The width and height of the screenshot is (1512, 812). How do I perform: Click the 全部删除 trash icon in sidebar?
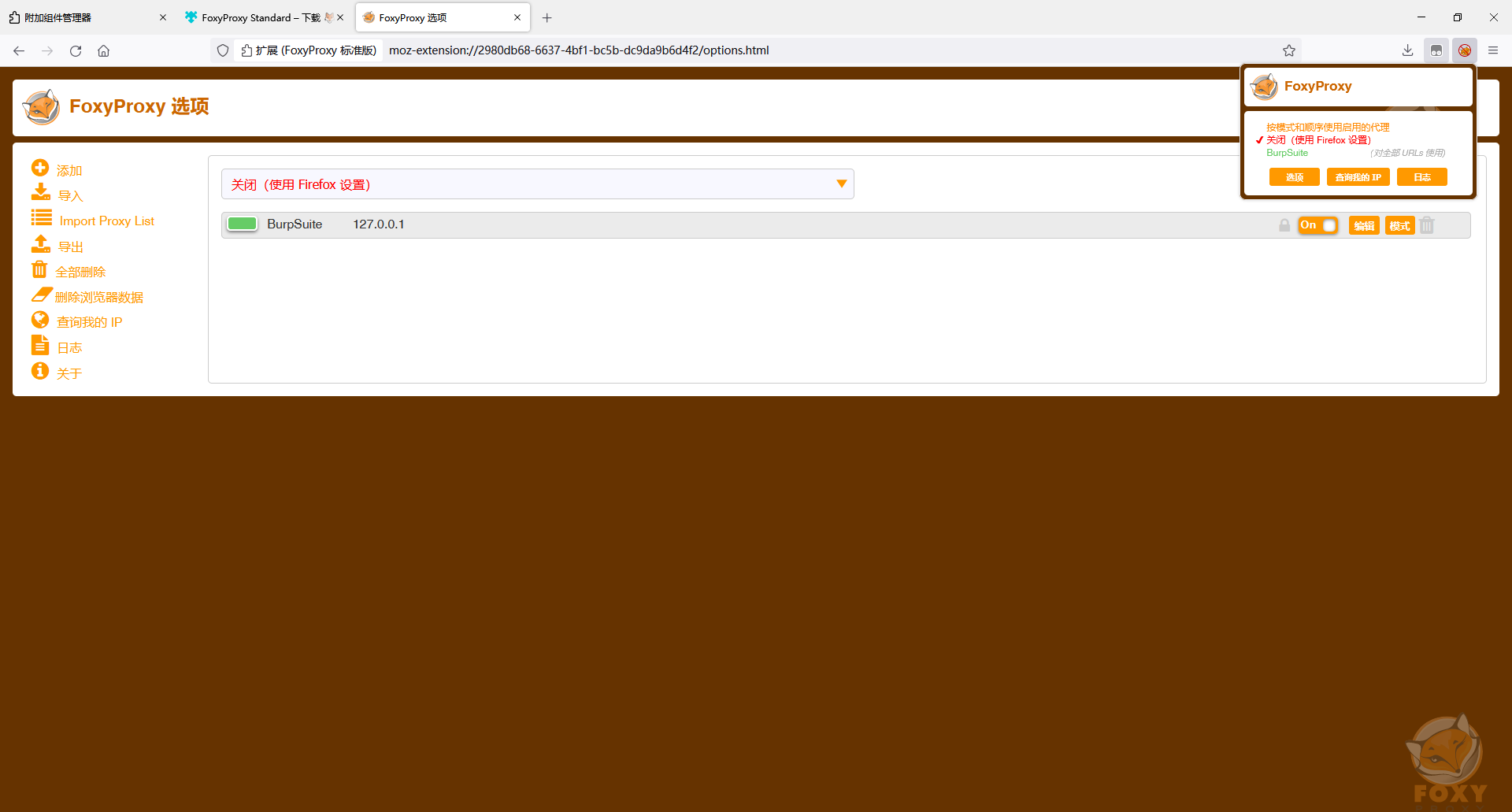(39, 270)
